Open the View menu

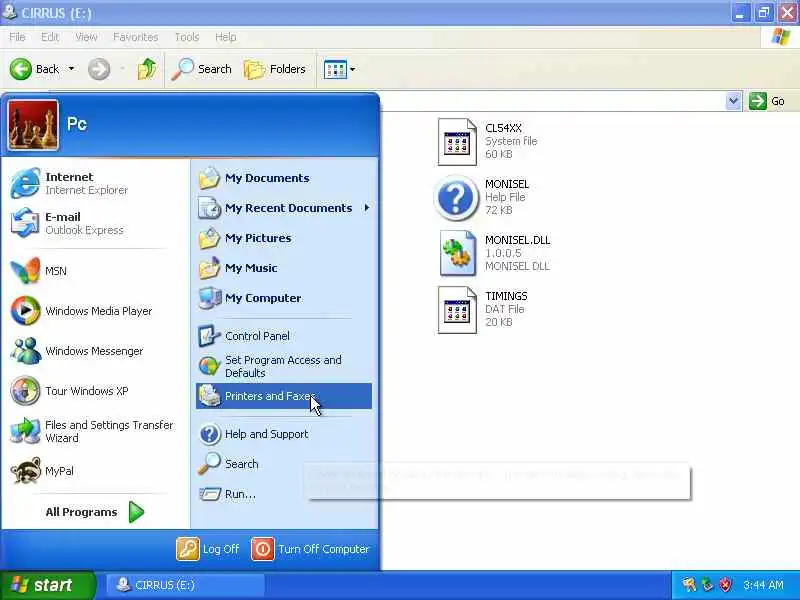point(86,37)
